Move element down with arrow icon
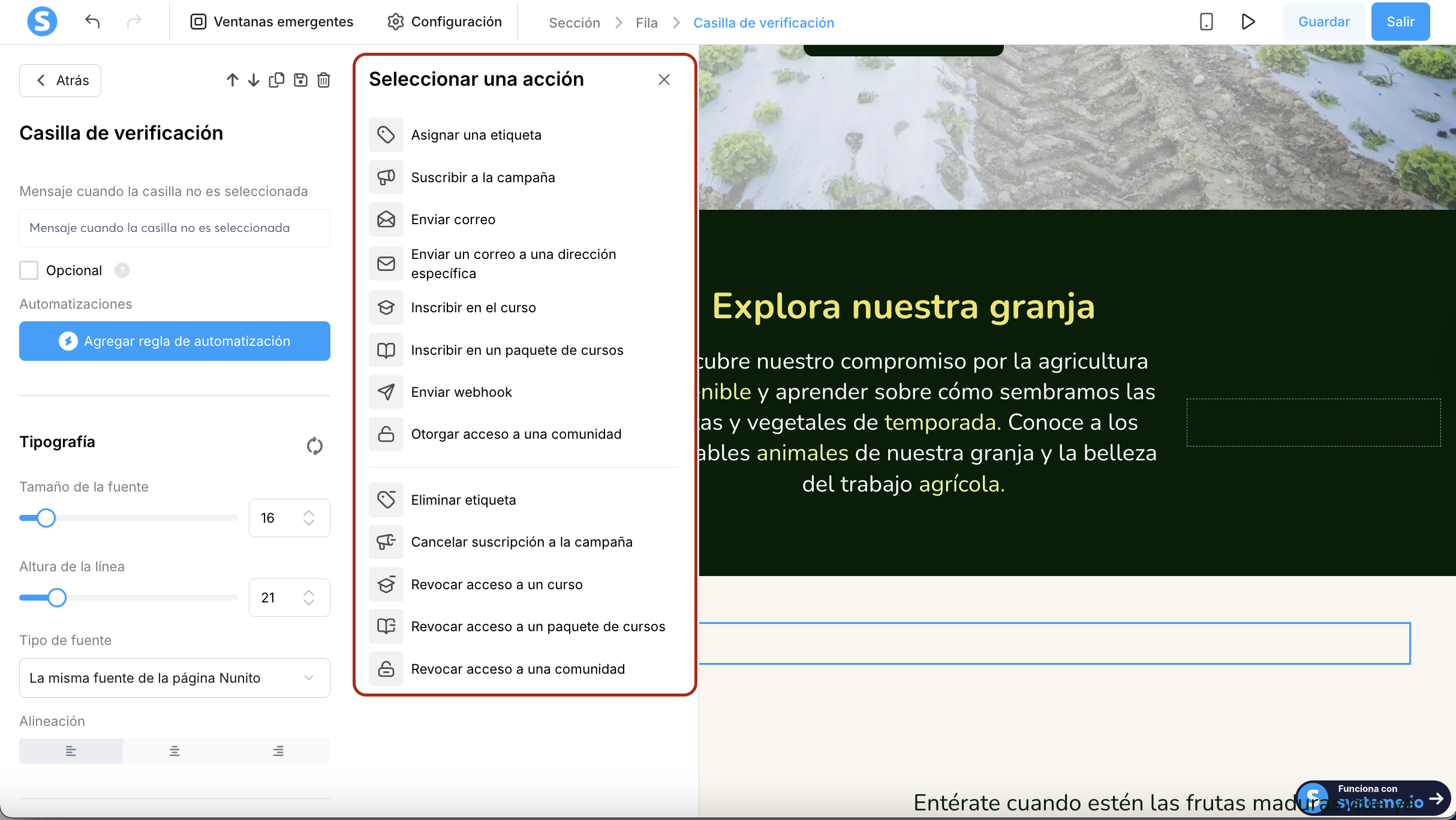1456x820 pixels. [x=254, y=80]
